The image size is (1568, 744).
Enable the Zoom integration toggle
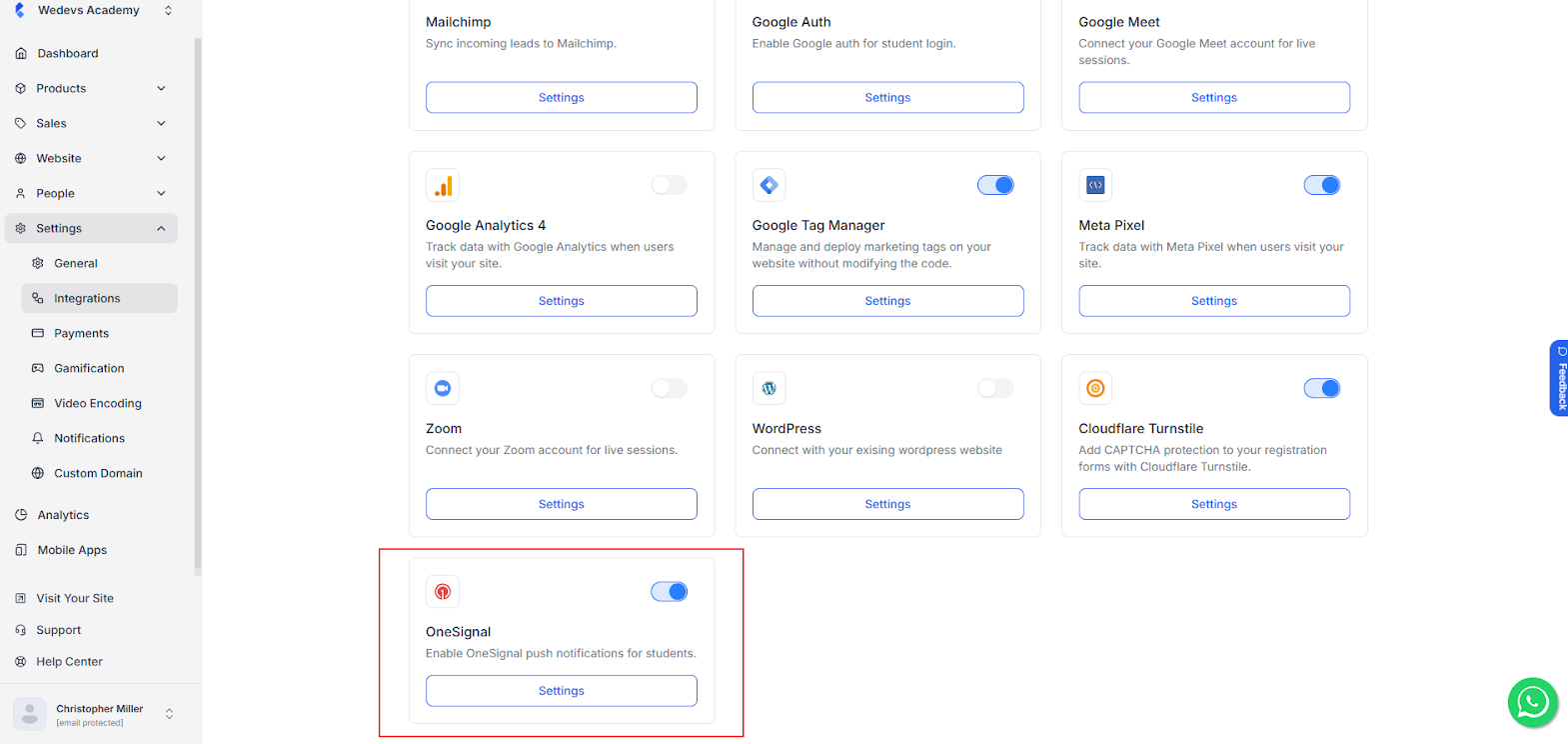pyautogui.click(x=669, y=389)
